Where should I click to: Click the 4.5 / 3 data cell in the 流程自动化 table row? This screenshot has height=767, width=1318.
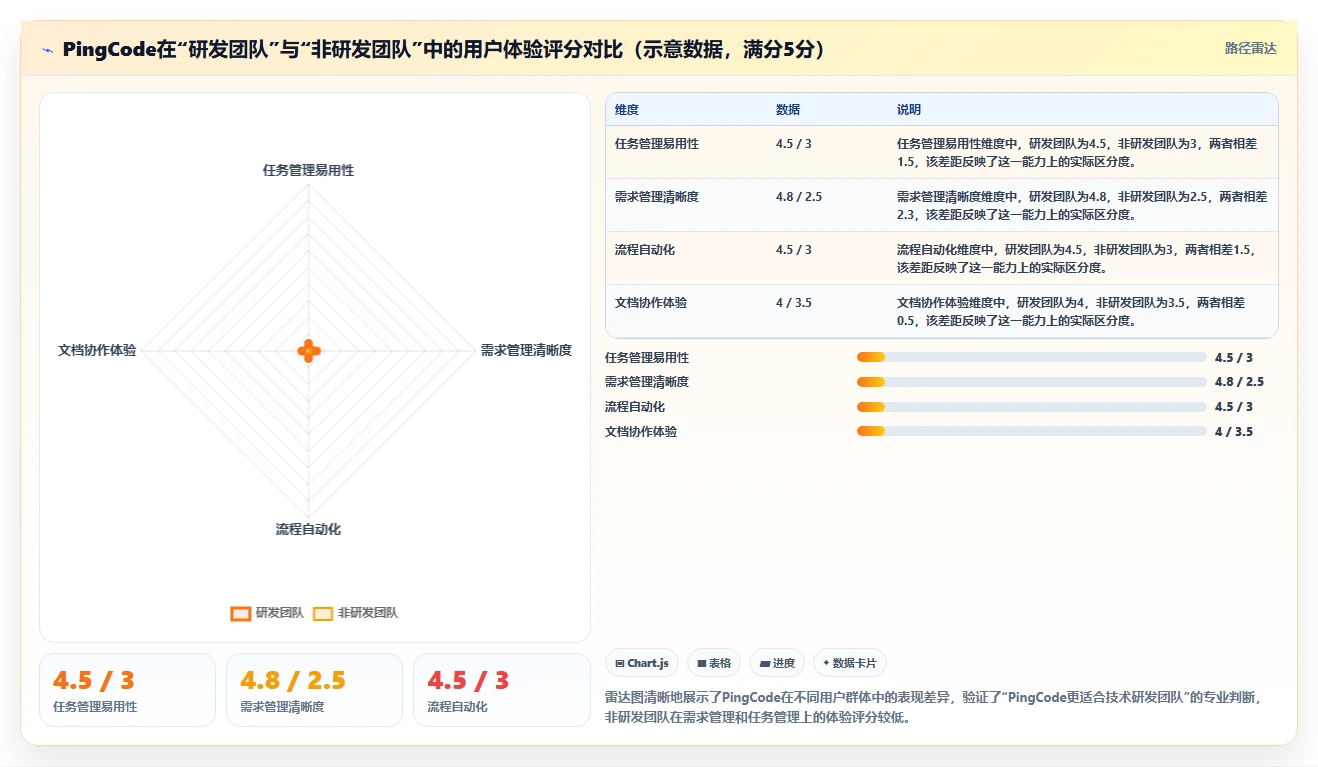(x=794, y=250)
